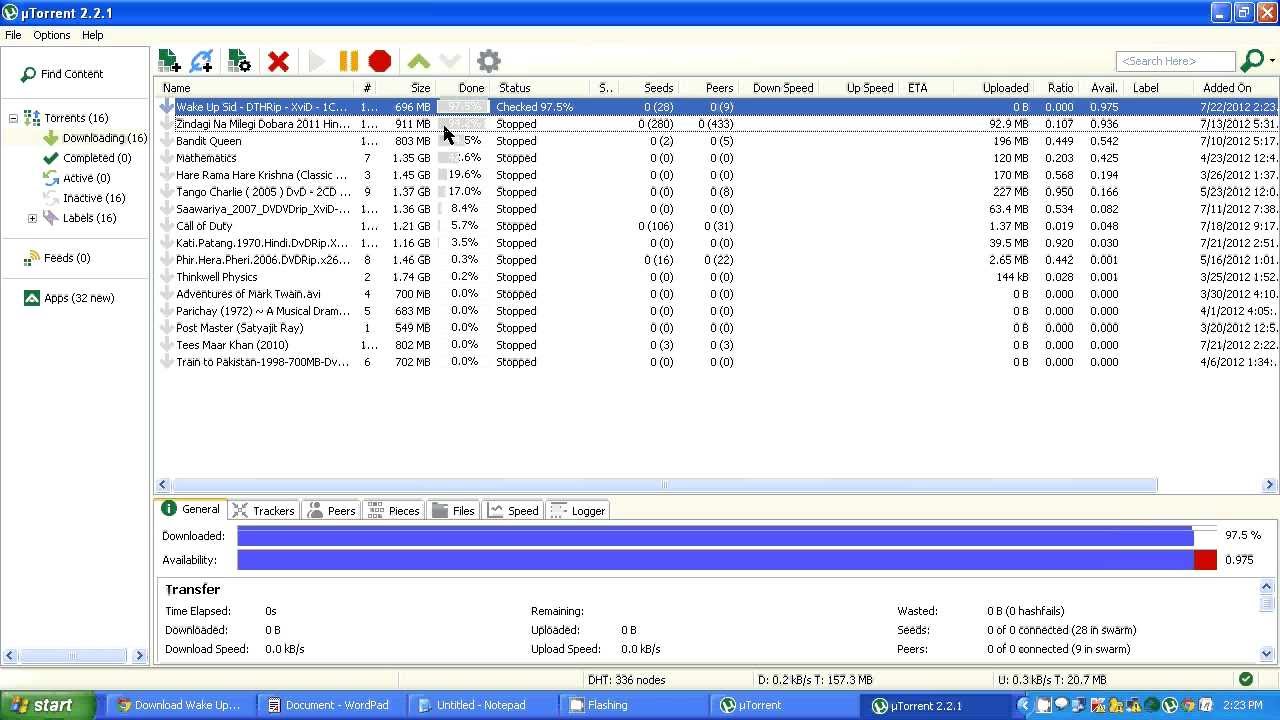
Task: Click the Availability bar in General tab
Action: point(727,560)
